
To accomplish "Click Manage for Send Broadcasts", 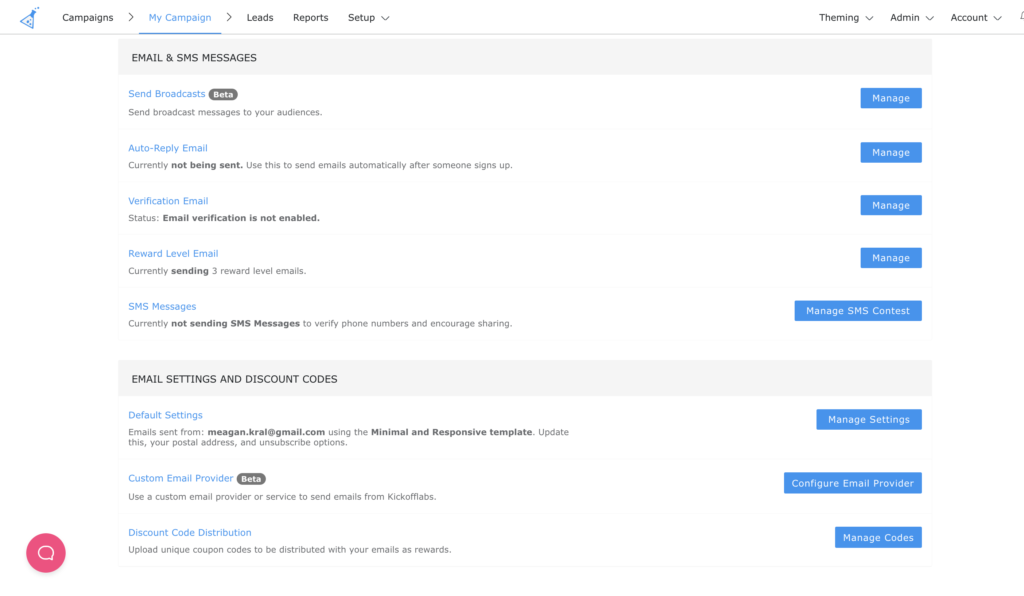I will tap(891, 98).
